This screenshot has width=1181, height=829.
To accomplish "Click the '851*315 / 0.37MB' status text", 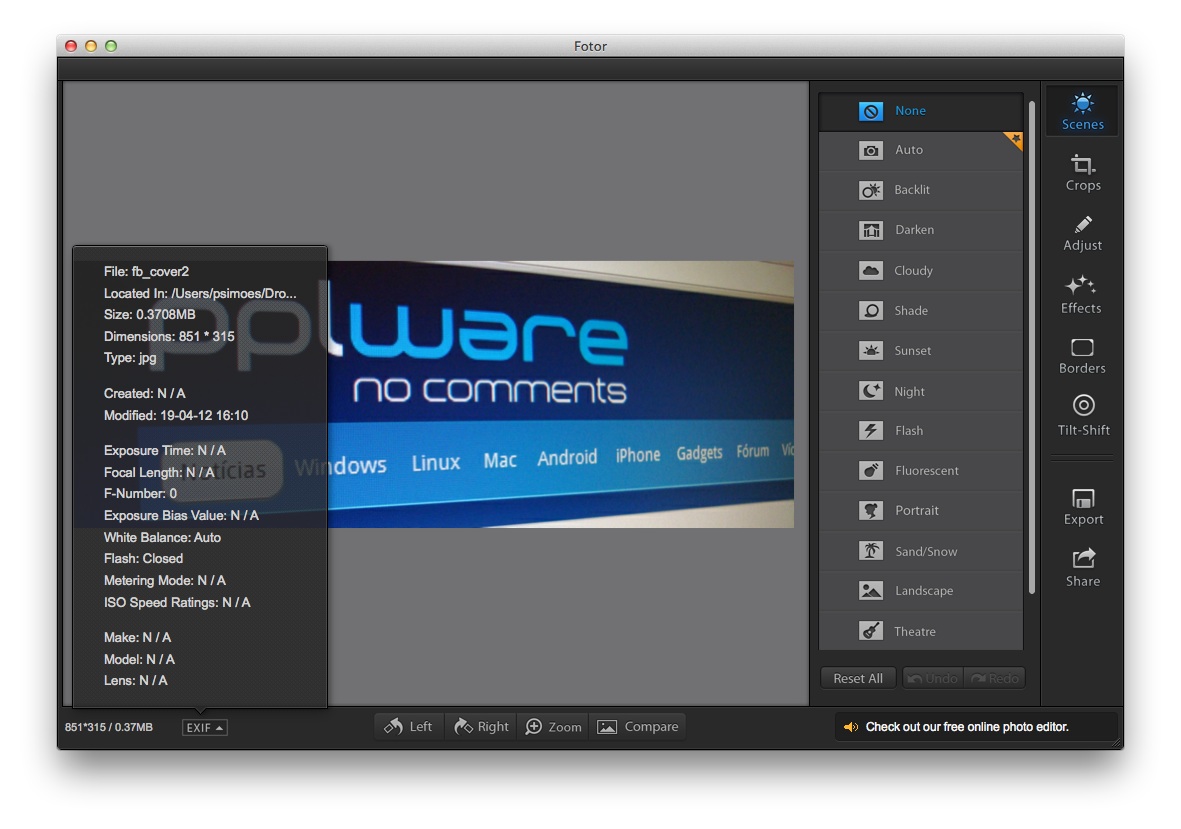I will (108, 727).
